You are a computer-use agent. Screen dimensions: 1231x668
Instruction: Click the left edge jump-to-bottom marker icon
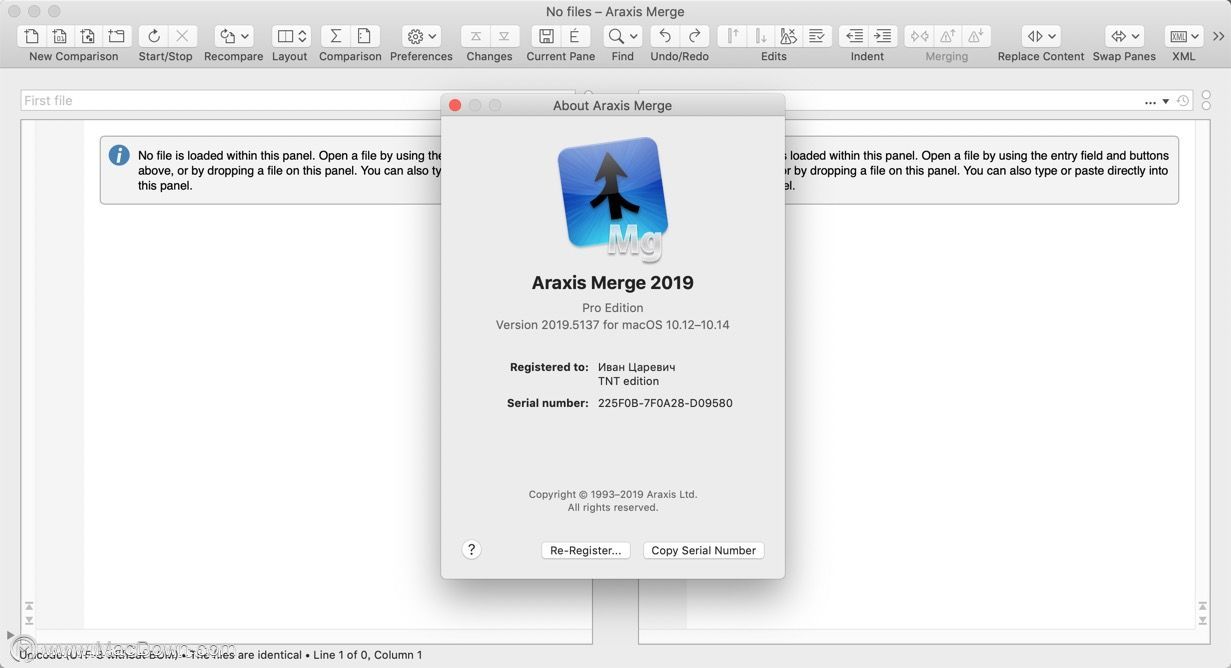click(x=29, y=621)
